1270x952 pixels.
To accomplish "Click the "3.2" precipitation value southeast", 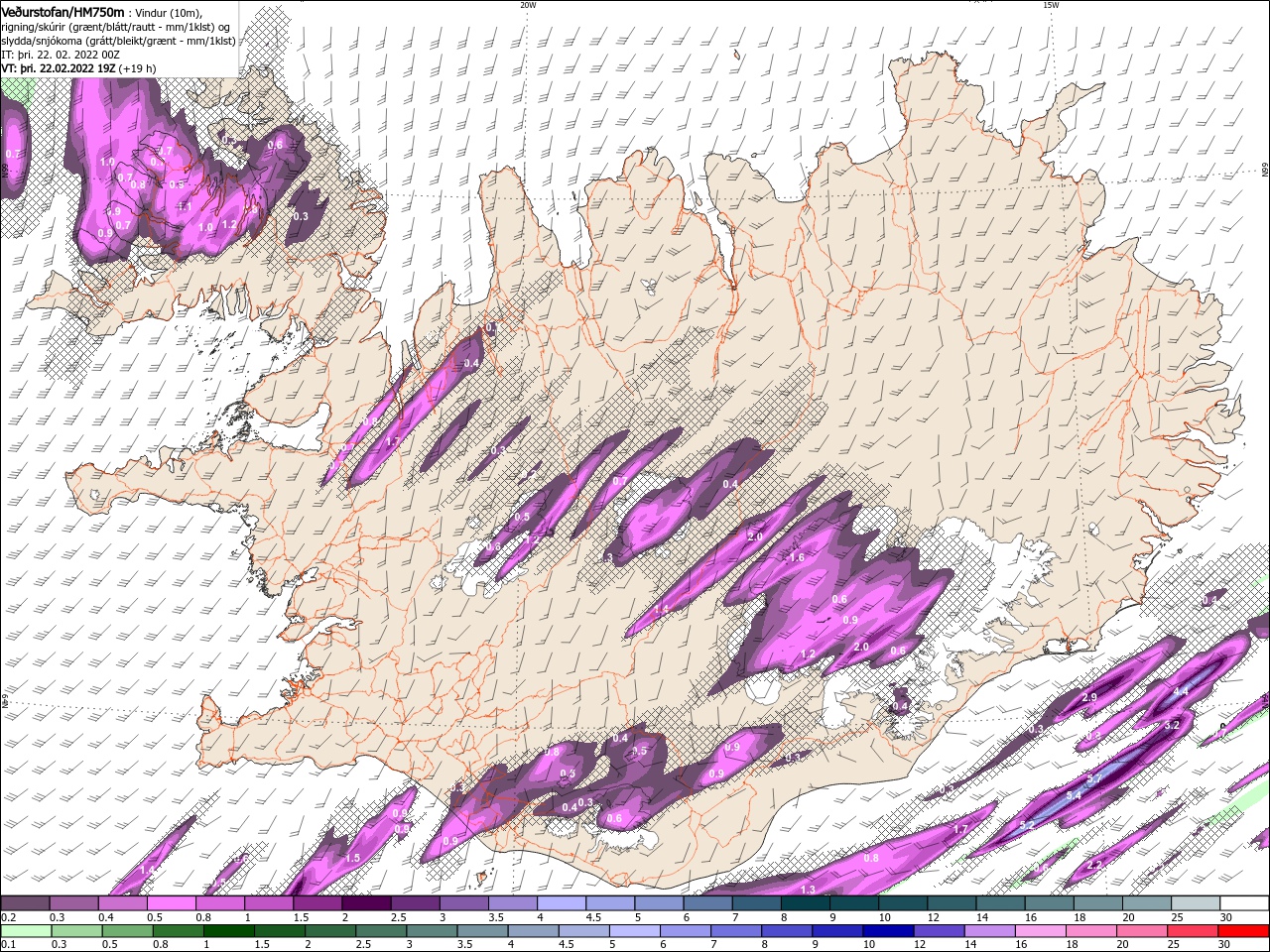I will (1172, 725).
